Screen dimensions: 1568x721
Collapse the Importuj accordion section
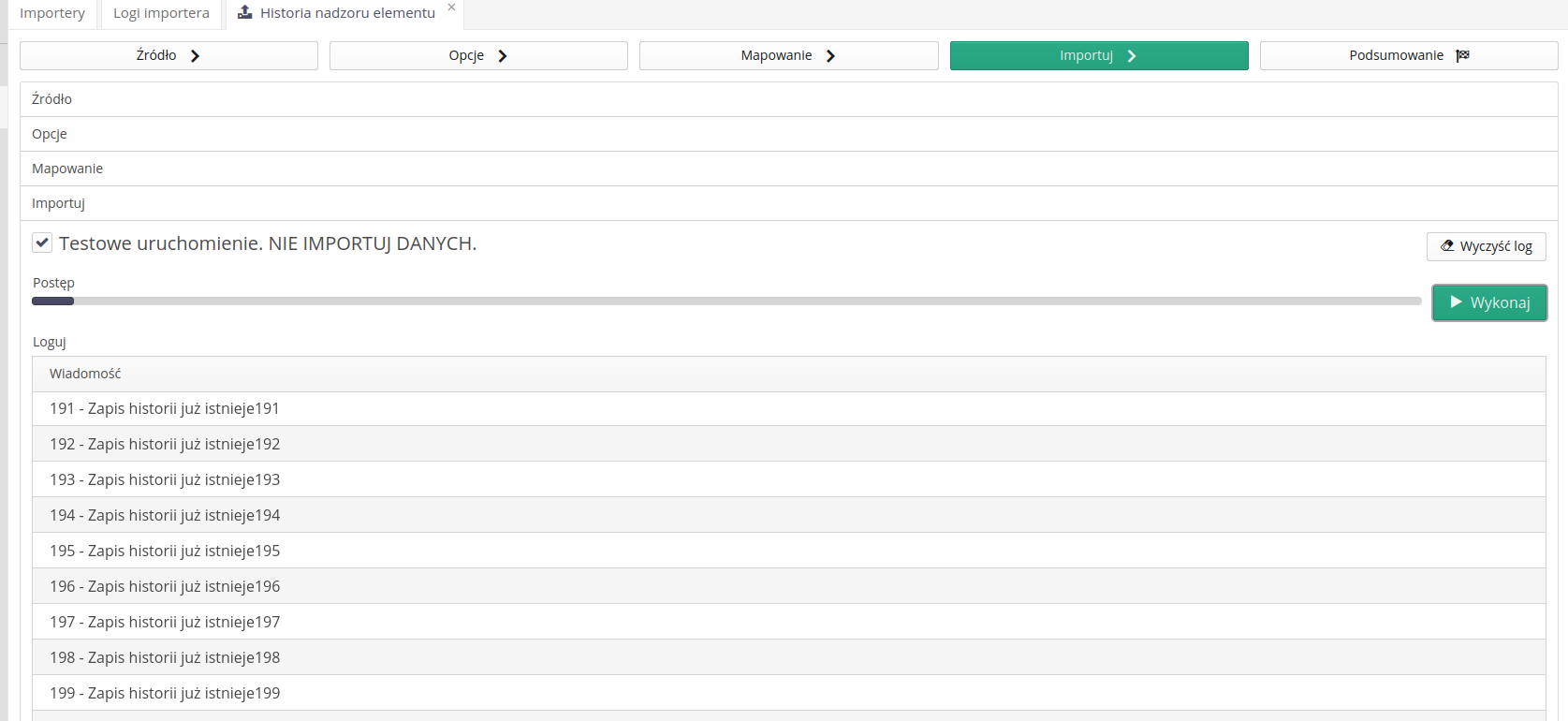(x=58, y=203)
